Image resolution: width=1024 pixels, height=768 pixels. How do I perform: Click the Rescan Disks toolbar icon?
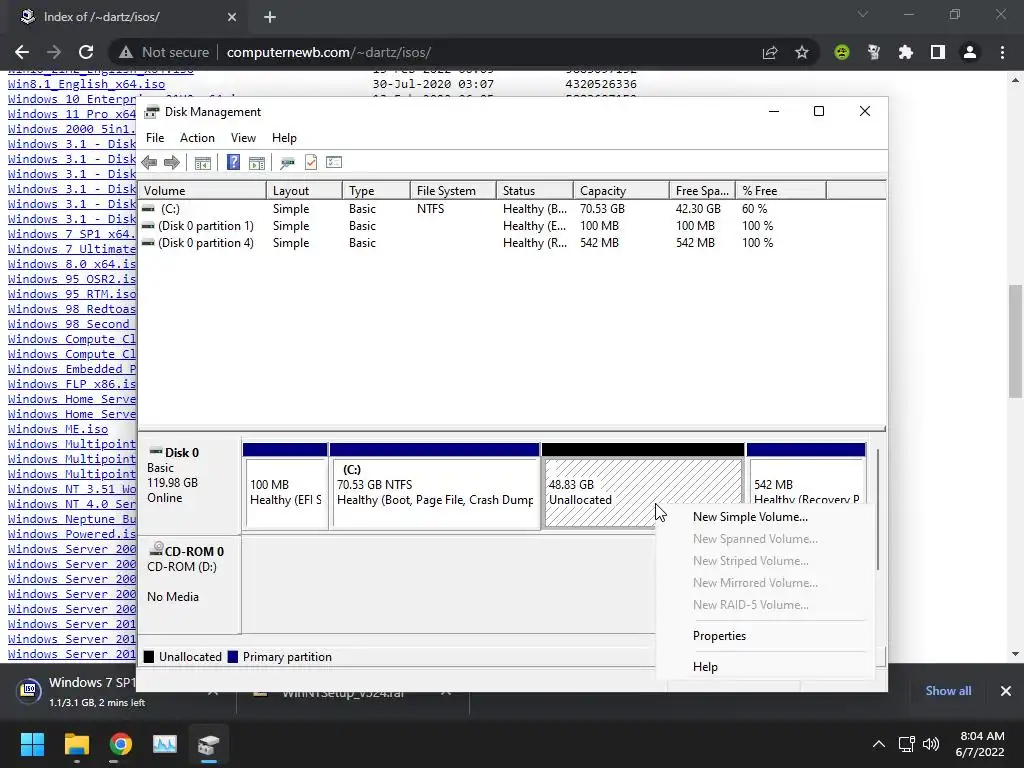click(287, 163)
